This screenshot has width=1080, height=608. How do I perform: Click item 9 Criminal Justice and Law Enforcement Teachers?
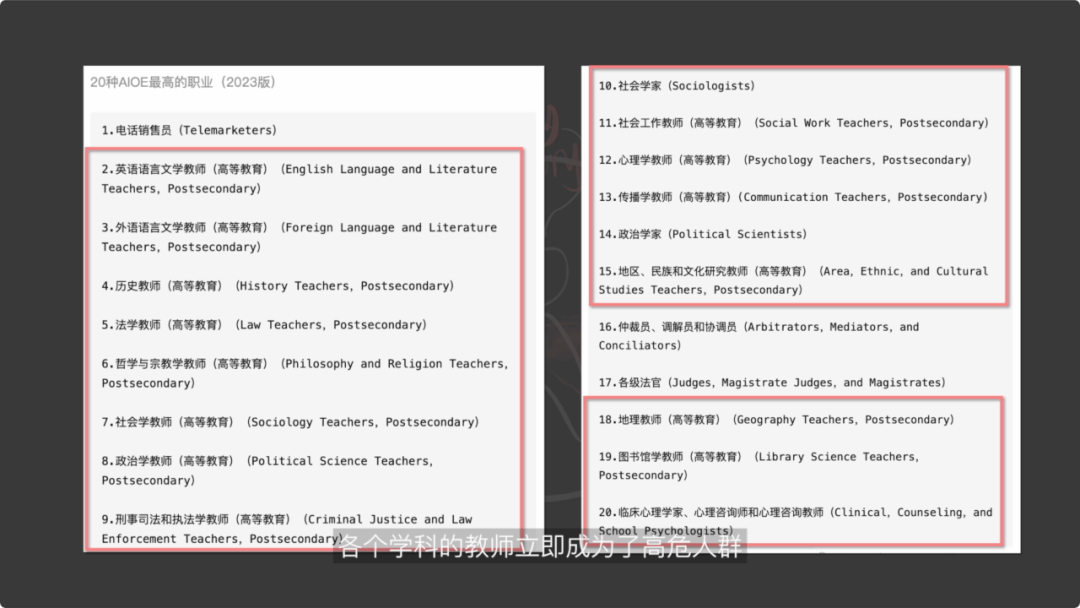[x=286, y=528]
